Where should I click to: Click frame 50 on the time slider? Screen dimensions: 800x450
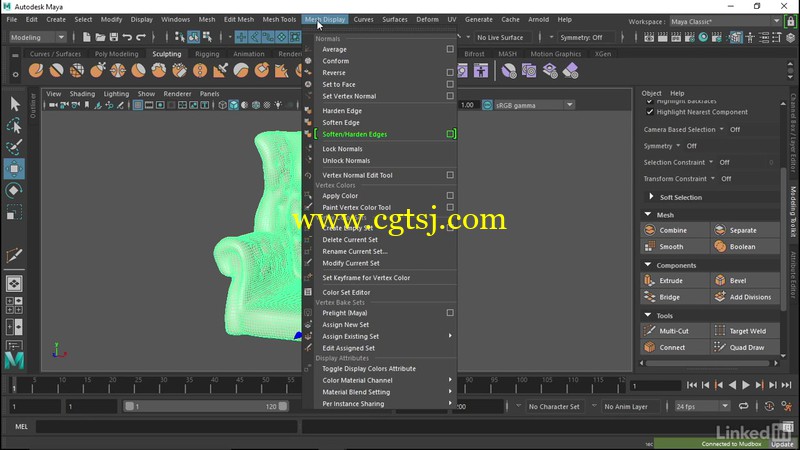(266, 385)
